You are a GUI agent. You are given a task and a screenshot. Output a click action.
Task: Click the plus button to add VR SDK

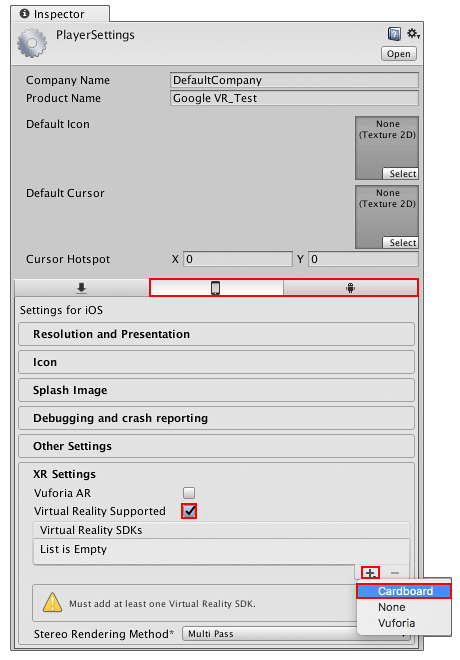click(370, 573)
